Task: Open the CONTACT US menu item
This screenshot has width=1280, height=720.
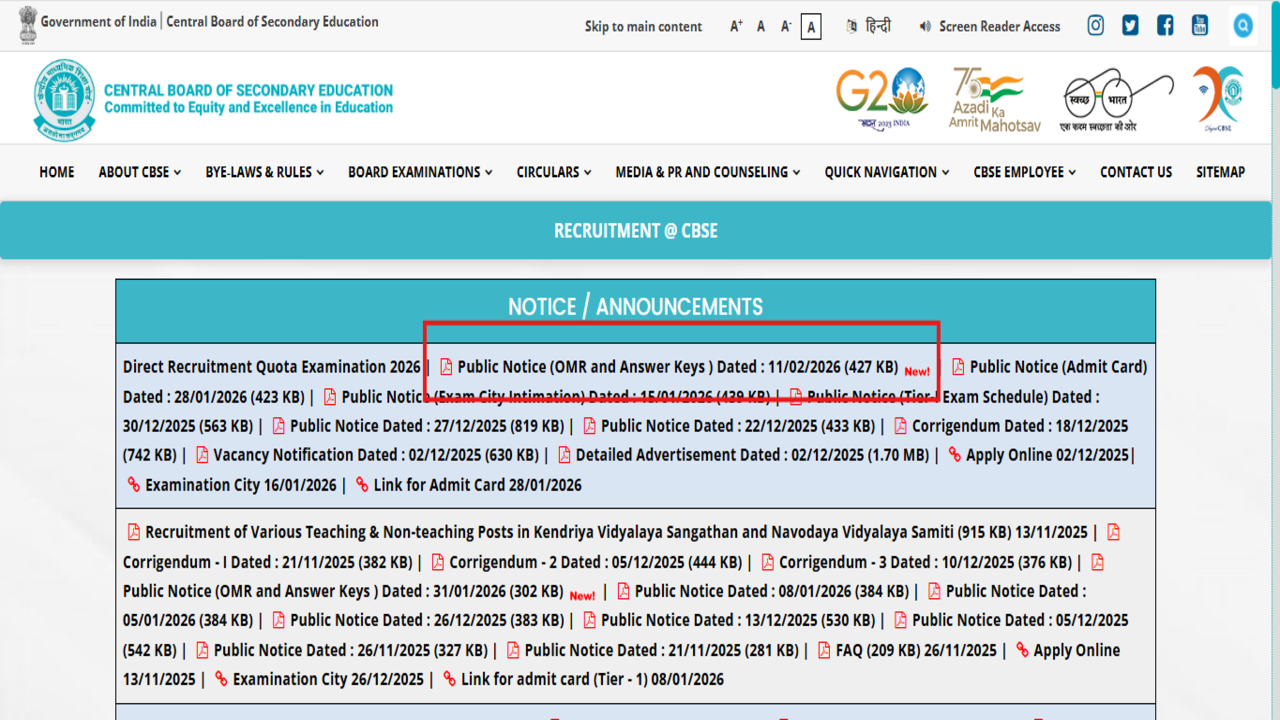Action: (1136, 172)
